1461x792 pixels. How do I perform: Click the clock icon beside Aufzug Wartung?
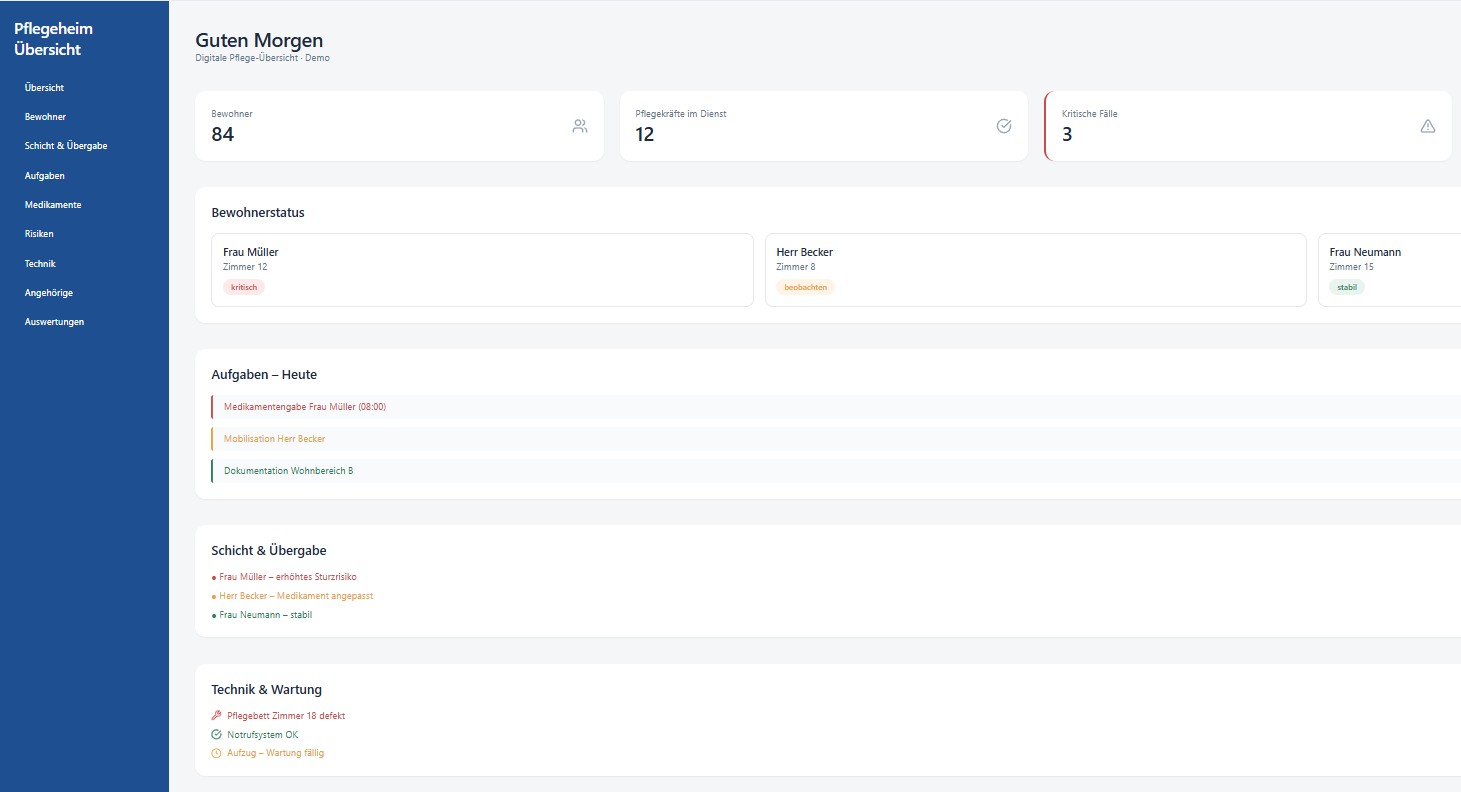(216, 753)
